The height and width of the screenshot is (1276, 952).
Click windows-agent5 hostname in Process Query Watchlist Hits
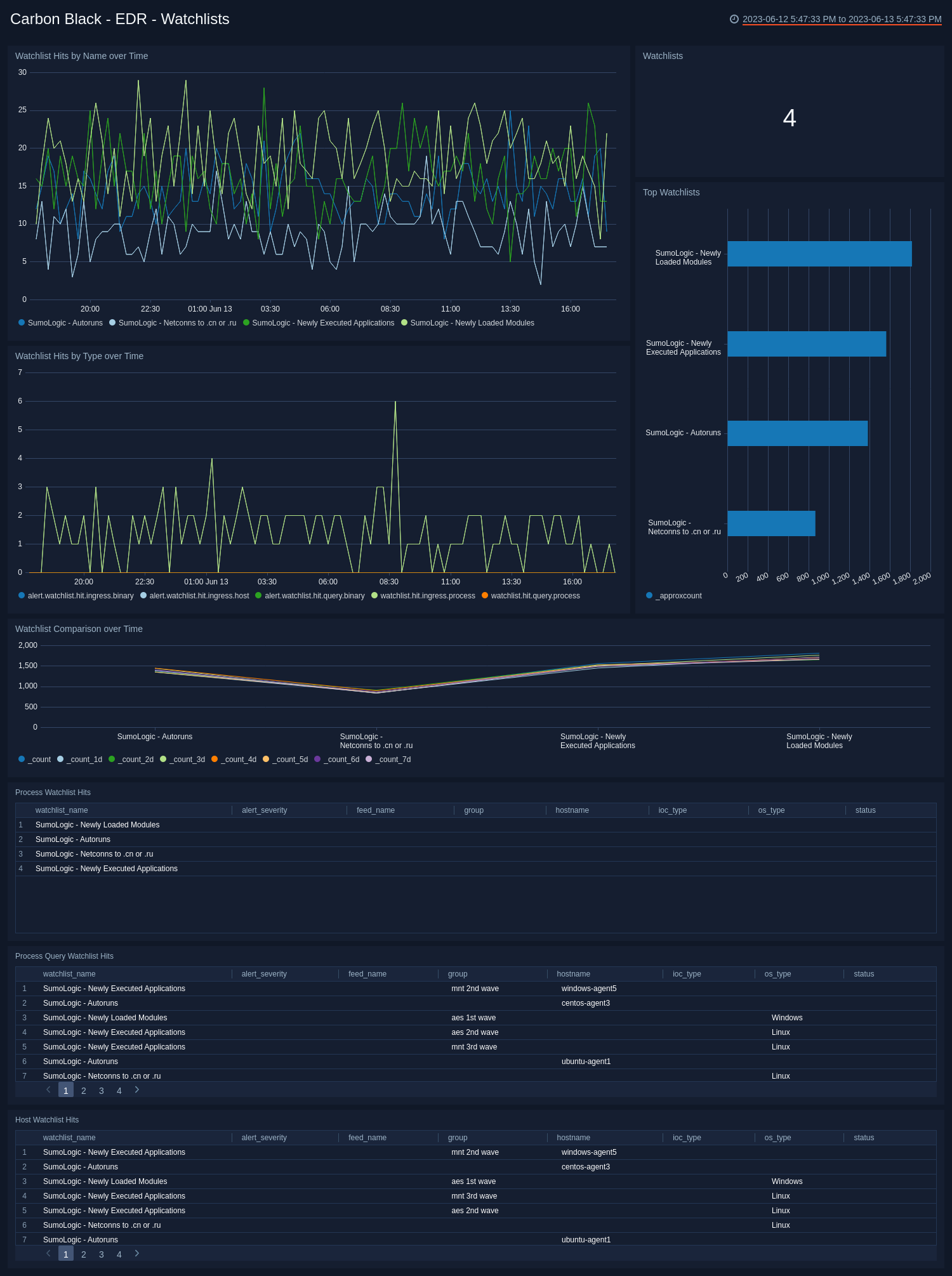(x=589, y=989)
